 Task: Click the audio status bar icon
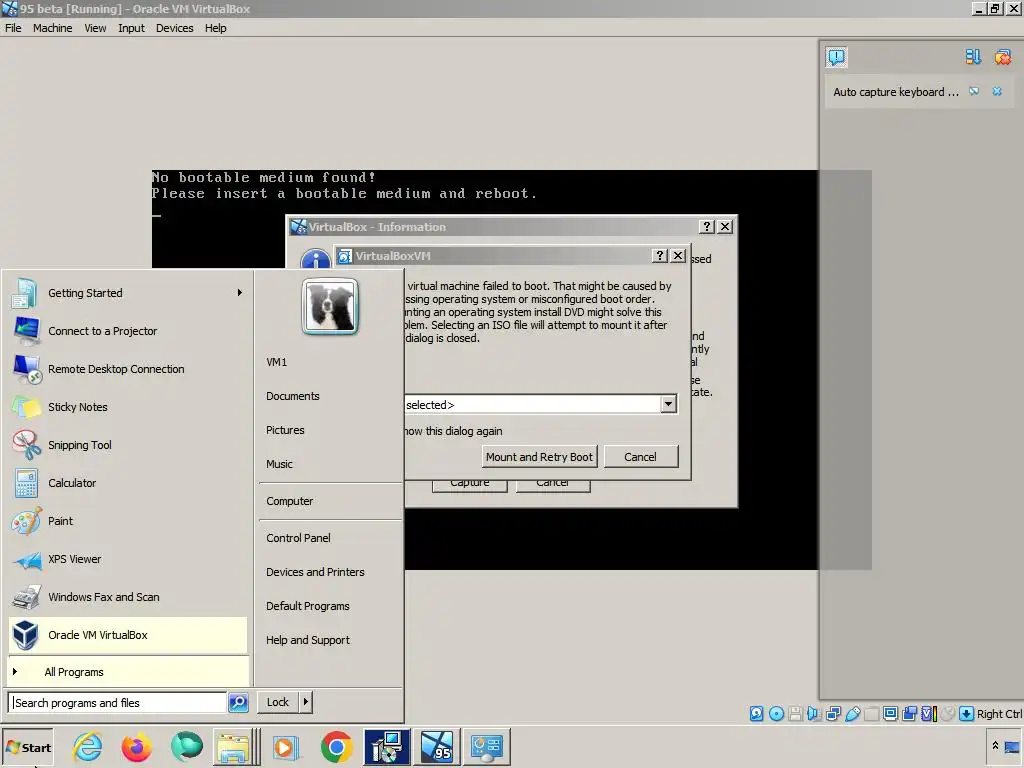(x=814, y=714)
